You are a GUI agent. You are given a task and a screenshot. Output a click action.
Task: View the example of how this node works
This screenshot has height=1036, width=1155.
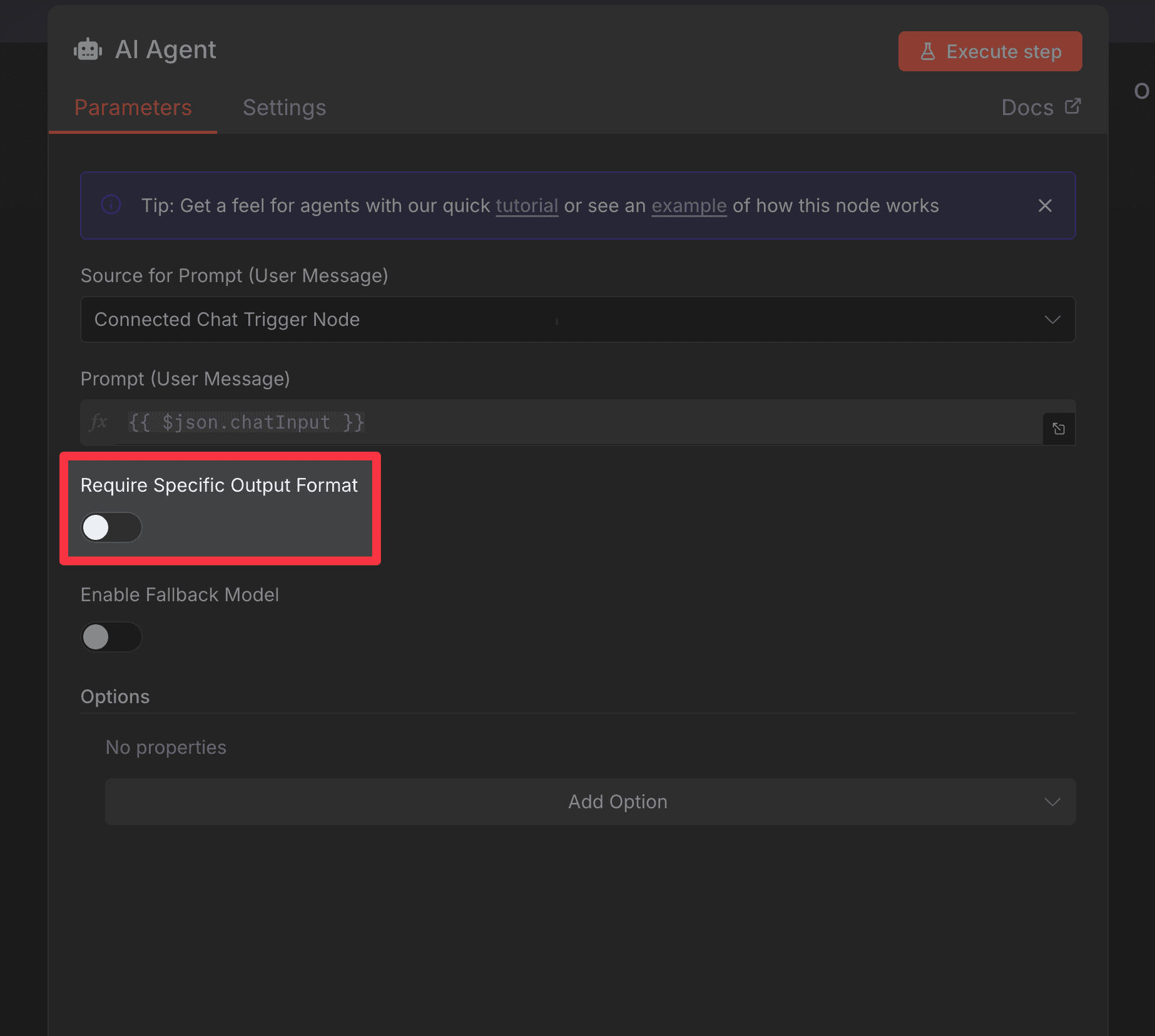click(689, 205)
